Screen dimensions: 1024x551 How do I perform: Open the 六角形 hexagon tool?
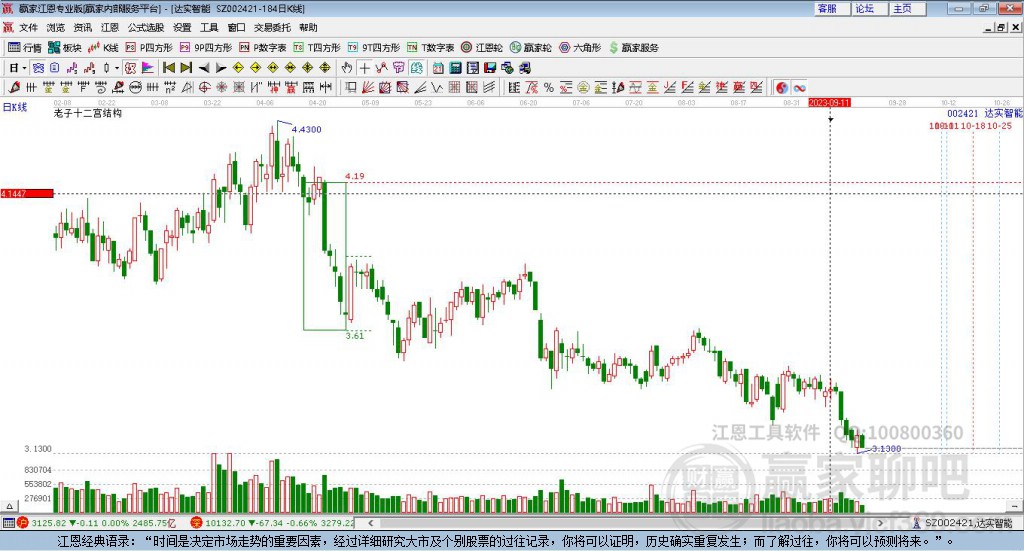tap(580, 48)
